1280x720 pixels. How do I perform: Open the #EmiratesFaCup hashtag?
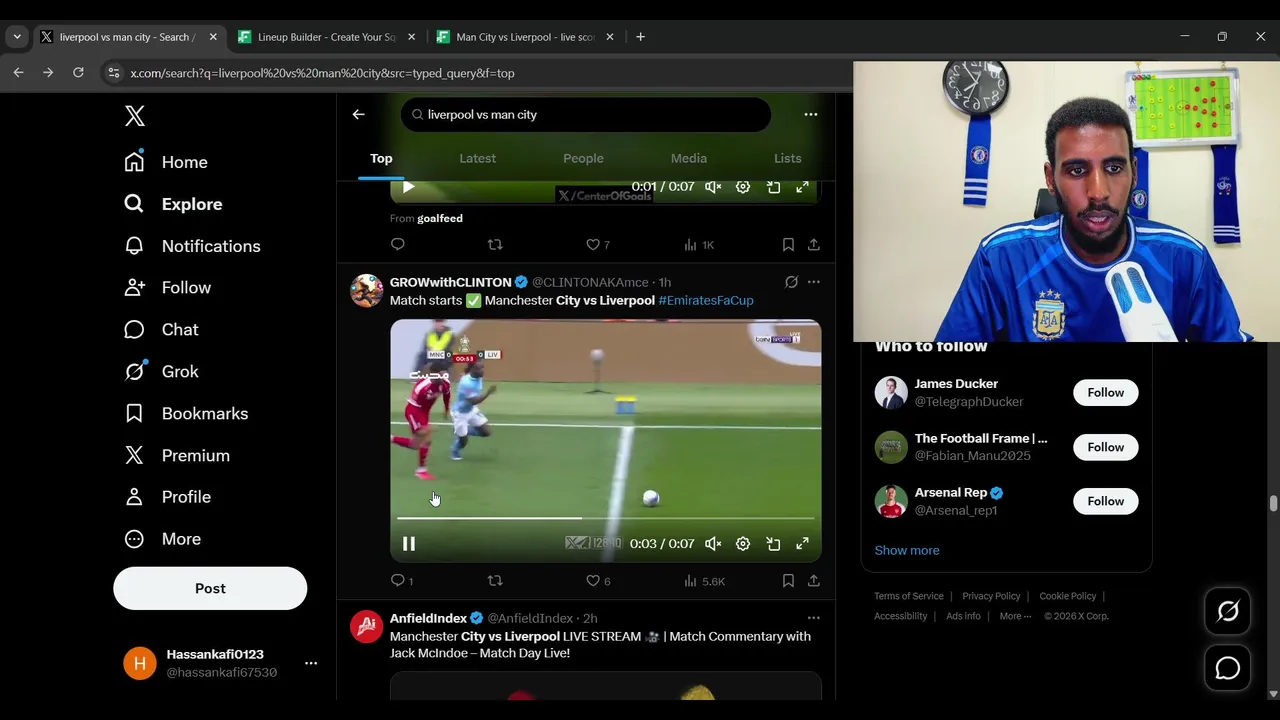pyautogui.click(x=706, y=300)
